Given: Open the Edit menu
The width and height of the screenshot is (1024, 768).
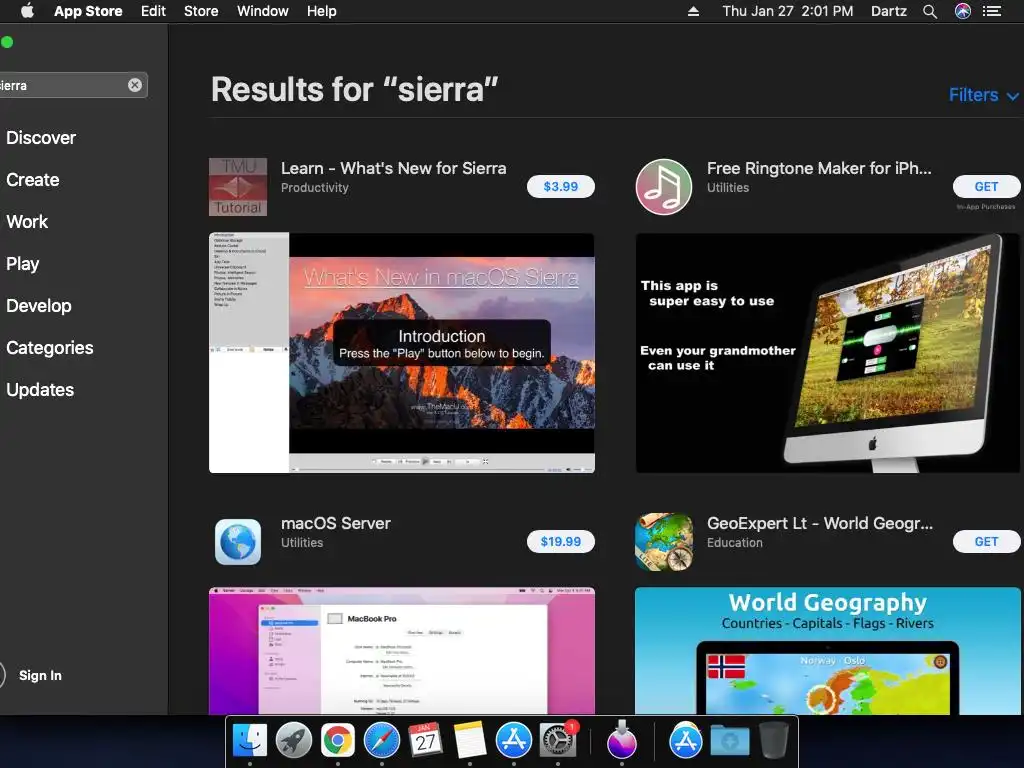Looking at the screenshot, I should click(x=153, y=11).
